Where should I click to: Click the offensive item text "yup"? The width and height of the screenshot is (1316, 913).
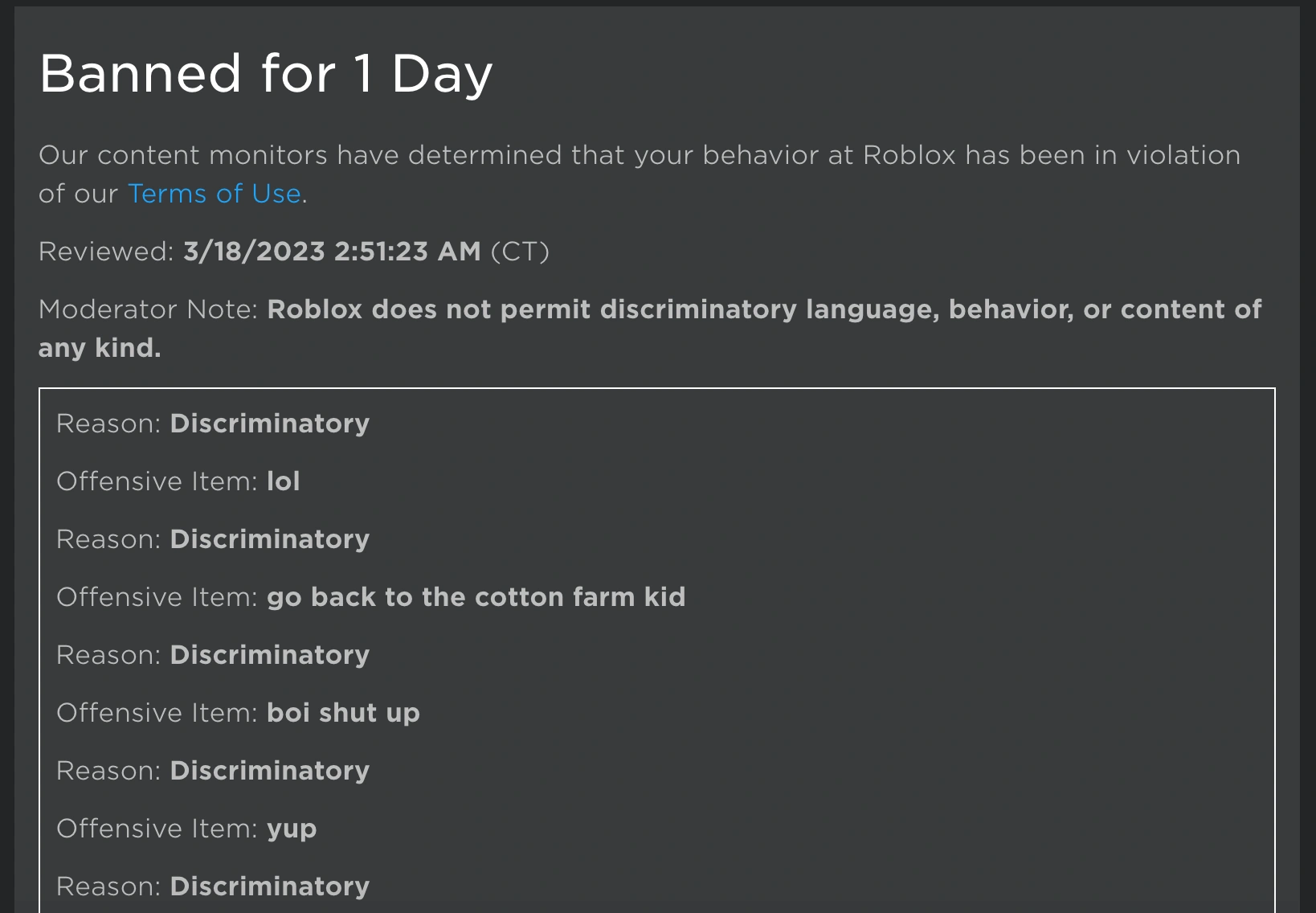pos(292,829)
